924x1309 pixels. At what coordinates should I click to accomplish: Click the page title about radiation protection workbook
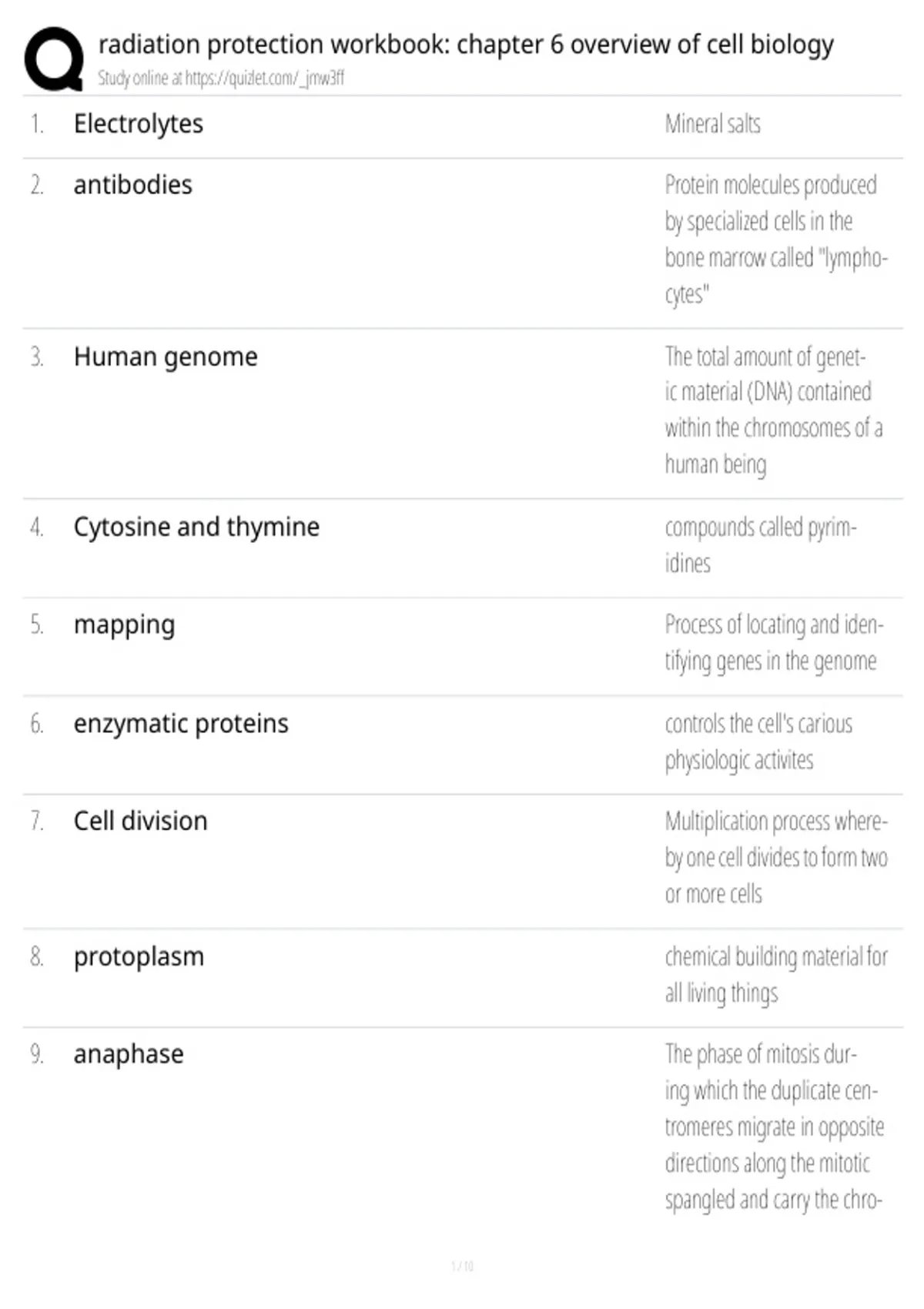click(x=466, y=44)
